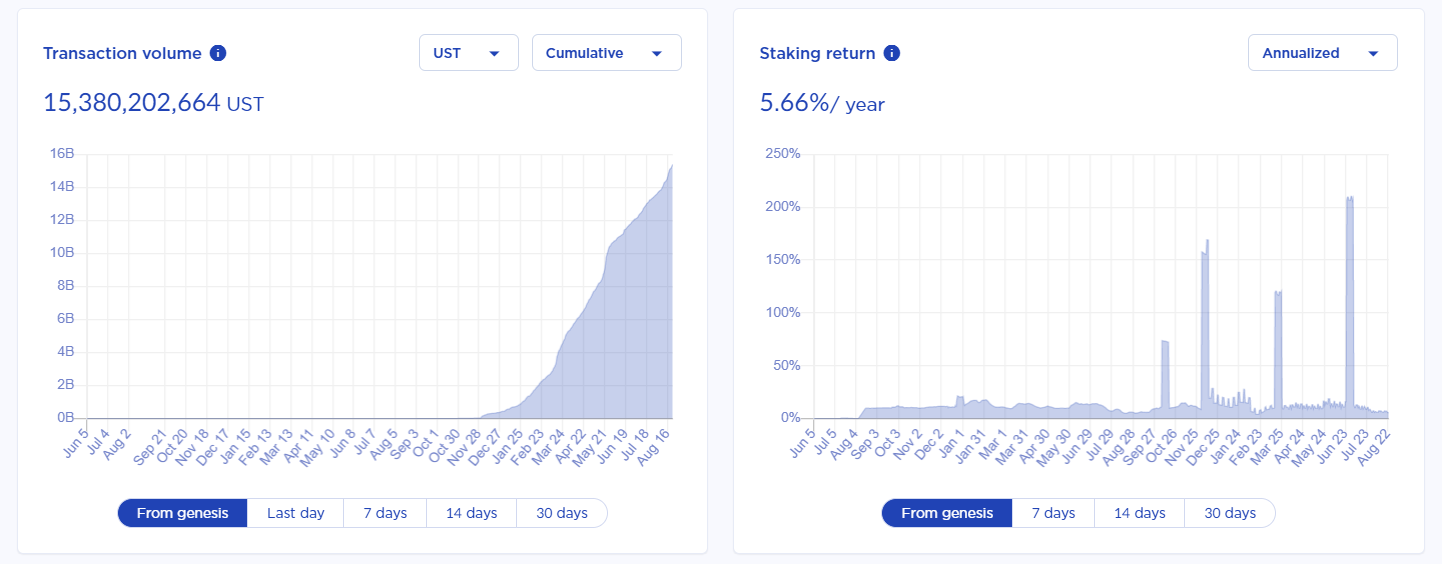Click the 12B axis label
Screen dimensions: 1442x564
[x=62, y=220]
